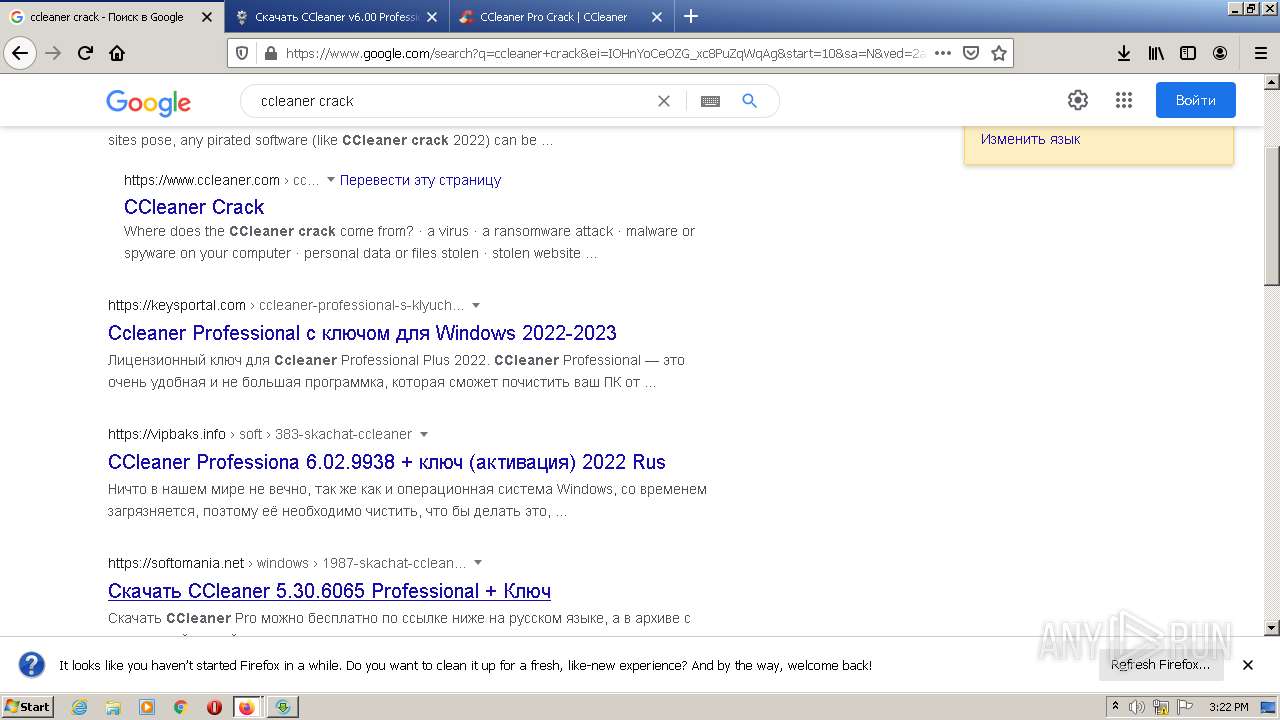Open the CCleaner Crack result link
Image resolution: width=1280 pixels, height=720 pixels.
(x=194, y=207)
